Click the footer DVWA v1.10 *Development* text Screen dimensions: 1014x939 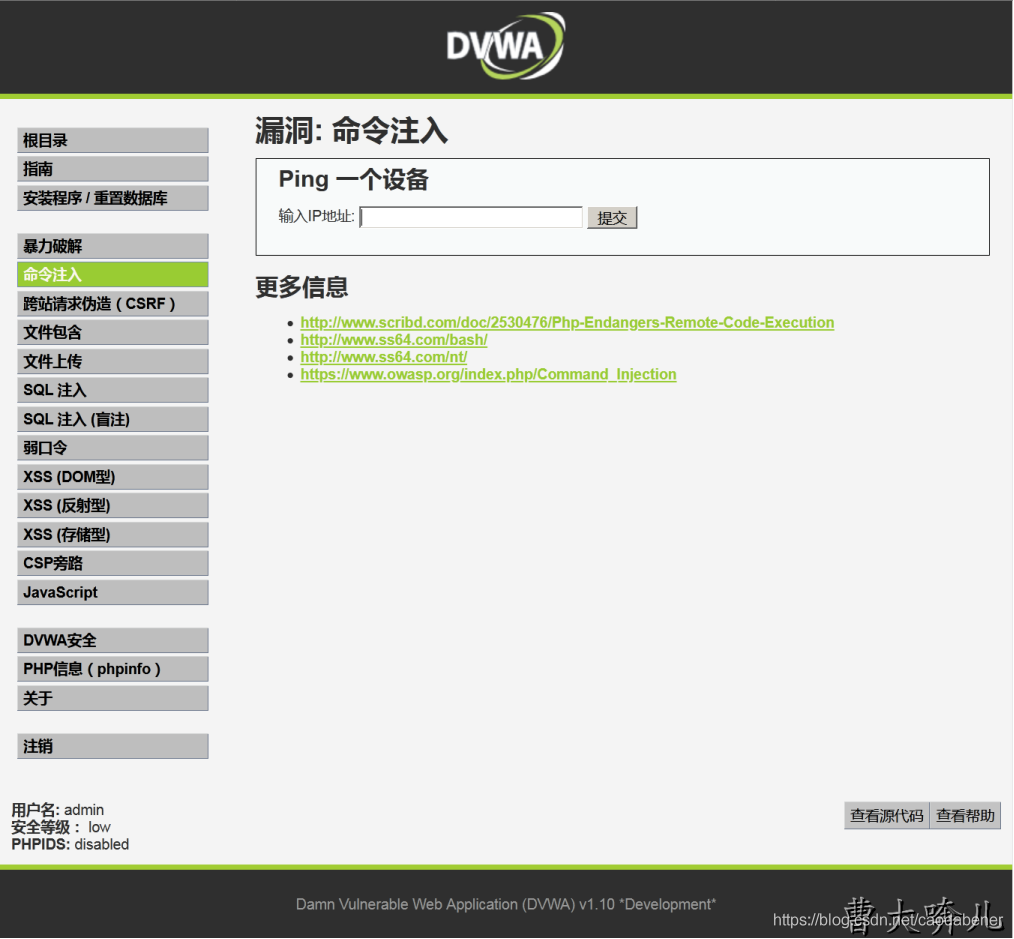pos(506,904)
